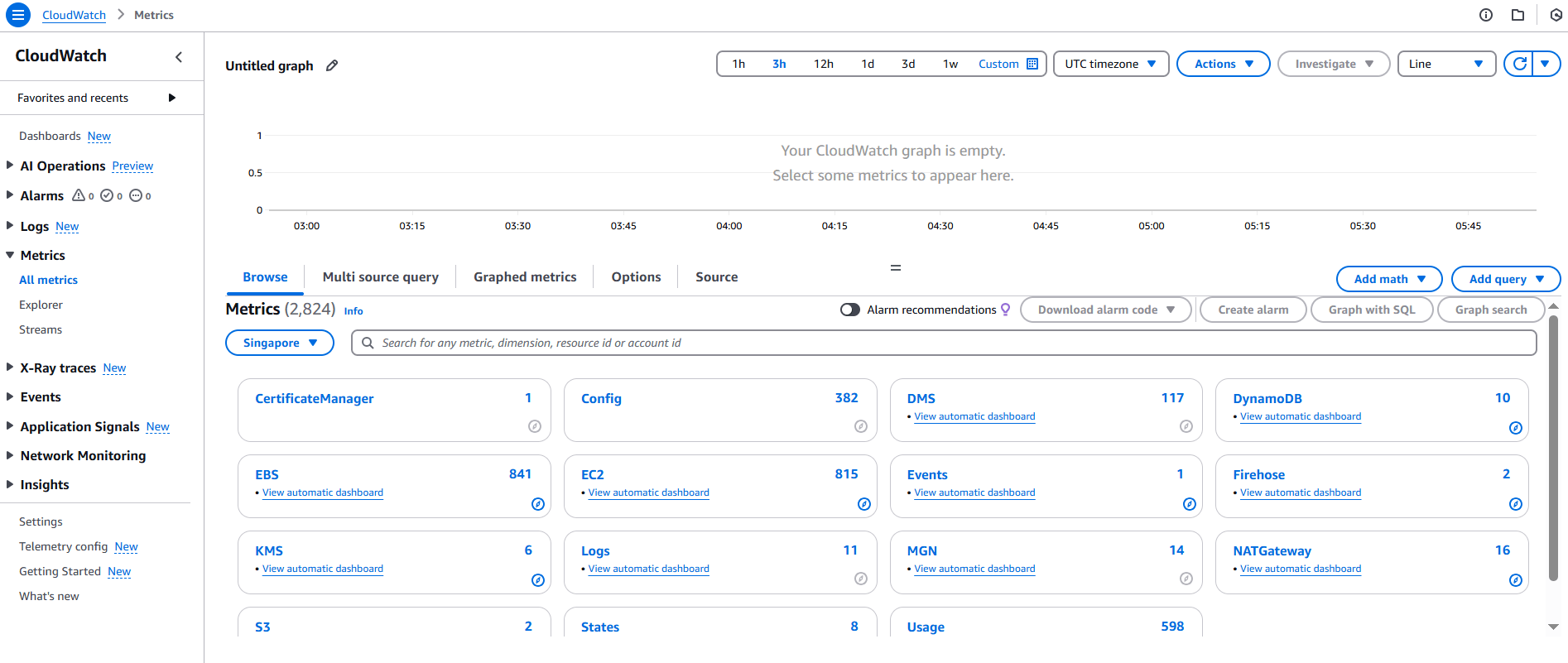Screen dimensions: 1568x663
Task: Click the in-alarm triangle icon next to Alarms
Action: point(79,195)
